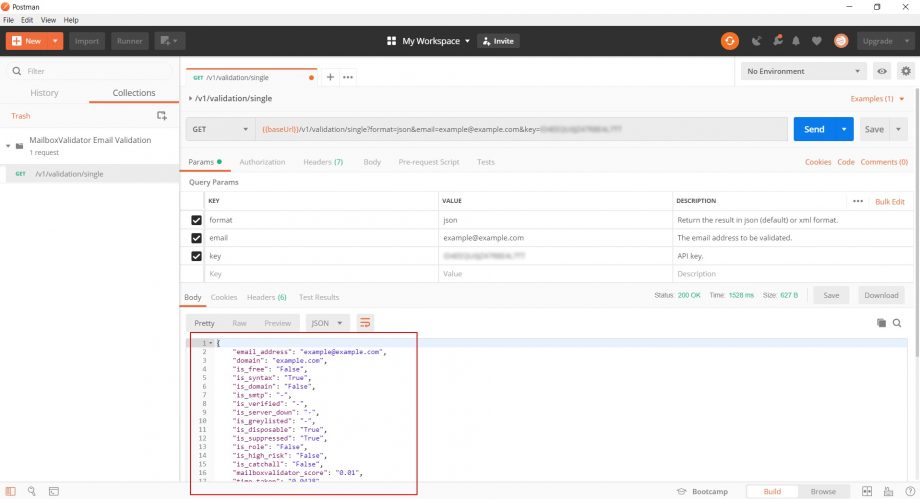The height and width of the screenshot is (499, 920).
Task: Switch to the Authorization tab
Action: pyautogui.click(x=262, y=162)
